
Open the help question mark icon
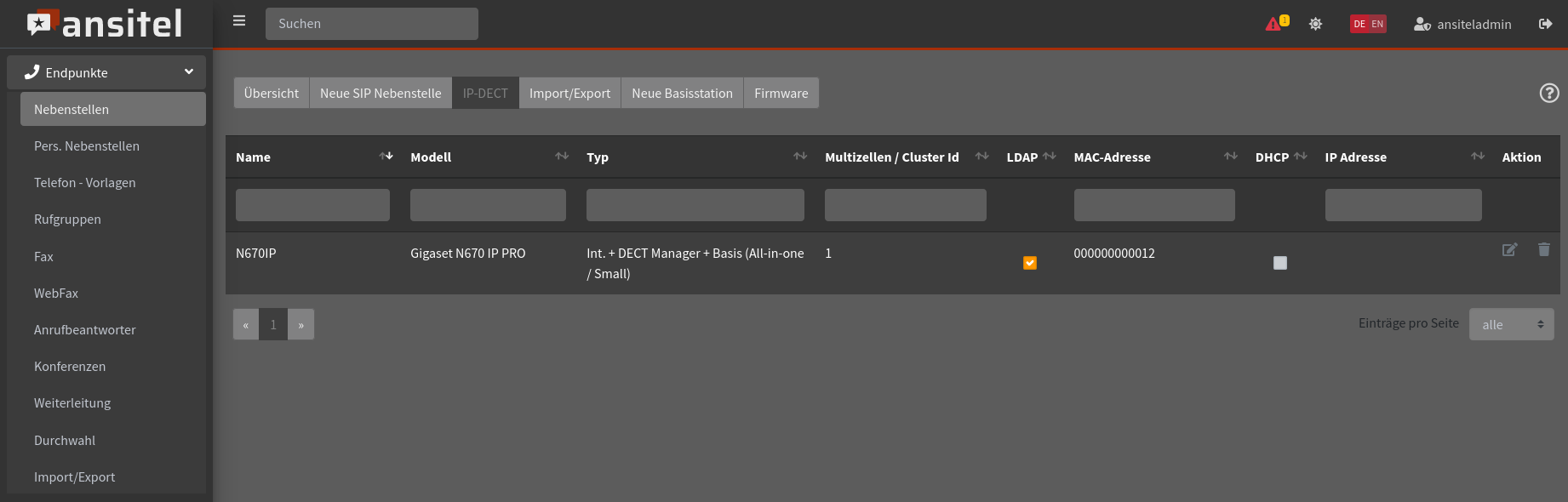click(x=1549, y=93)
